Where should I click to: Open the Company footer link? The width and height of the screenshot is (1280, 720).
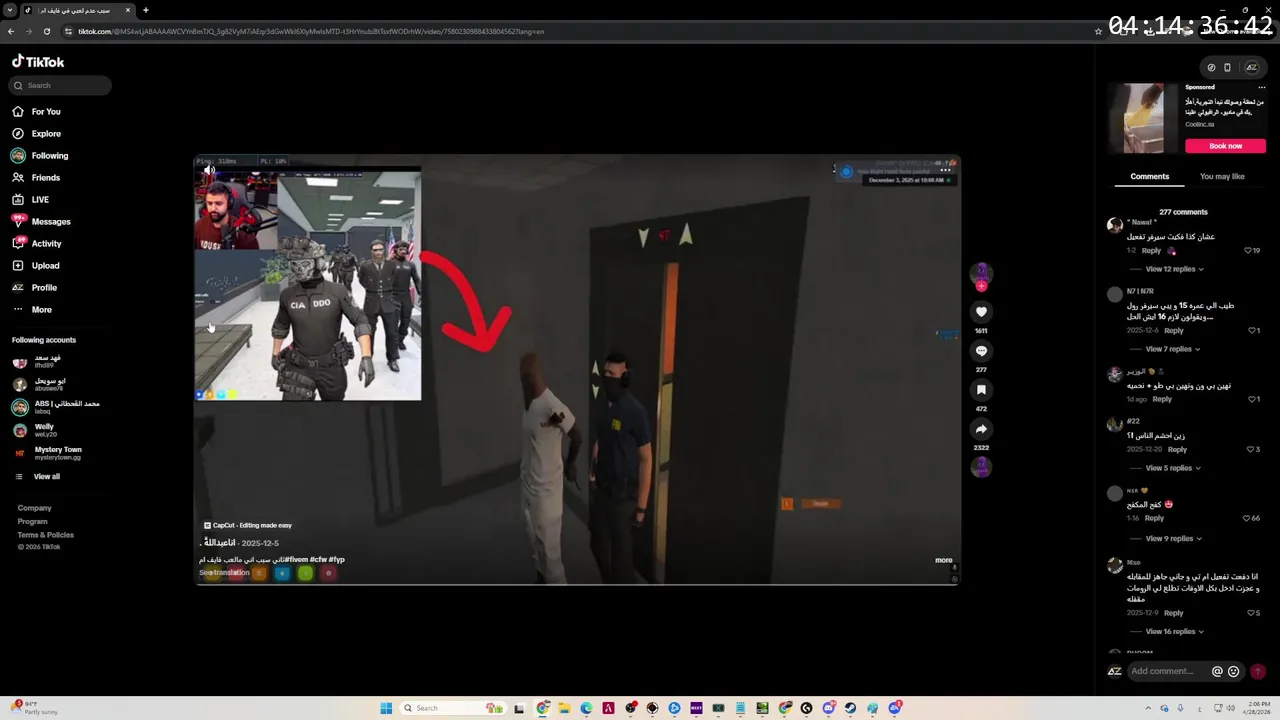coord(34,508)
